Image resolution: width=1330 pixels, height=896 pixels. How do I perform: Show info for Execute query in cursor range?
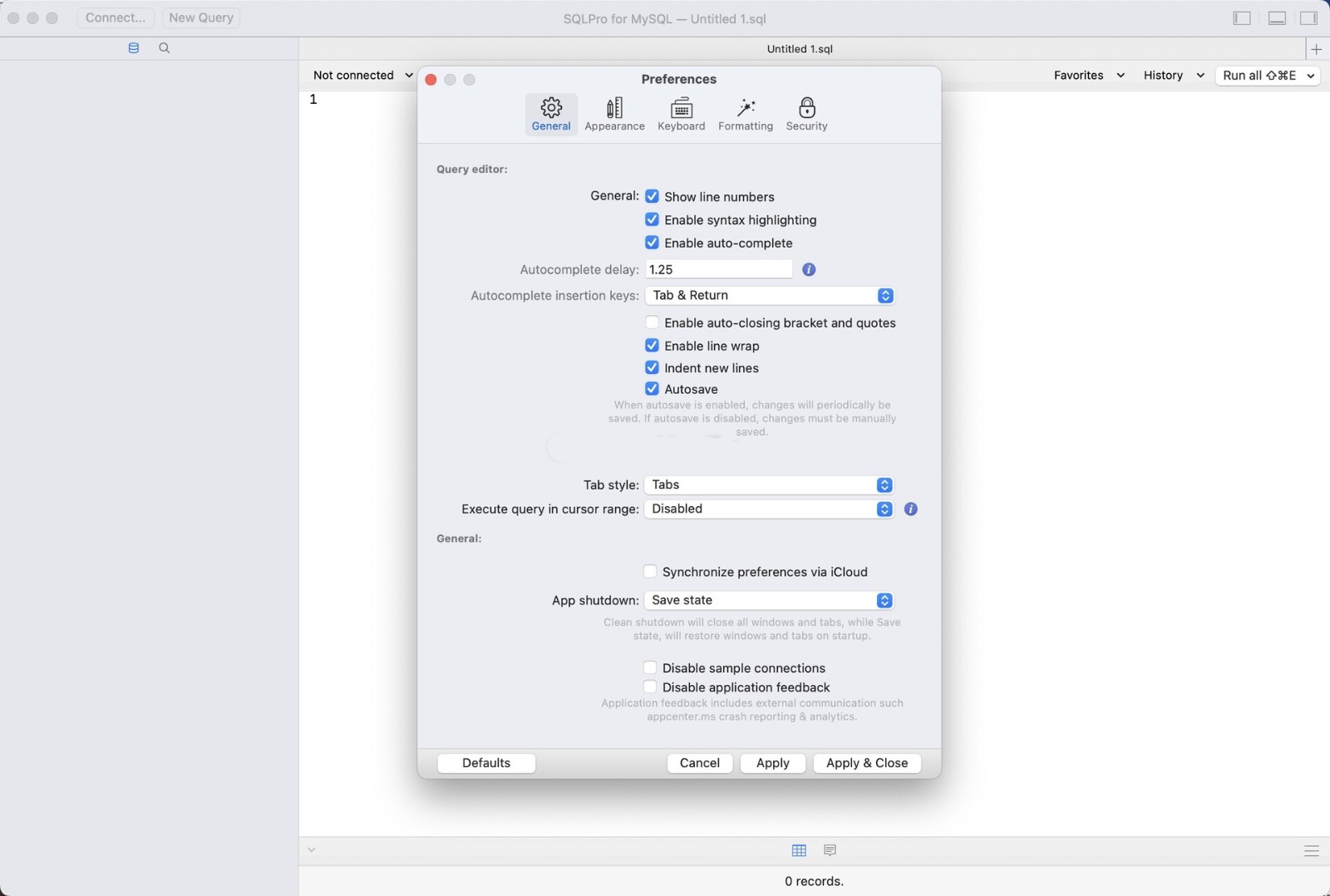[911, 509]
